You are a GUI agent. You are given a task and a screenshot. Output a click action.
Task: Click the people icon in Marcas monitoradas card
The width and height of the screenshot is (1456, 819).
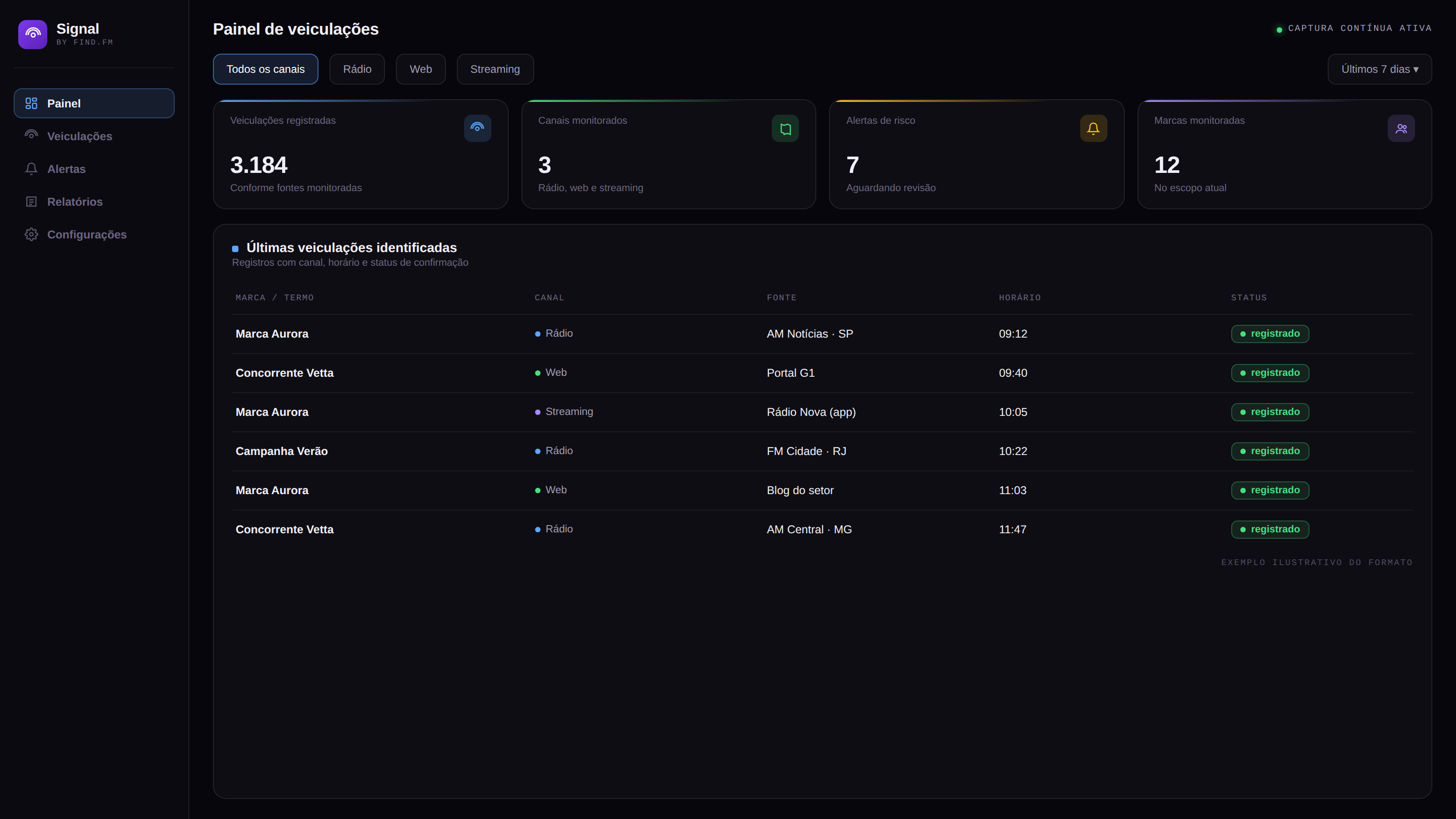pos(1401,128)
